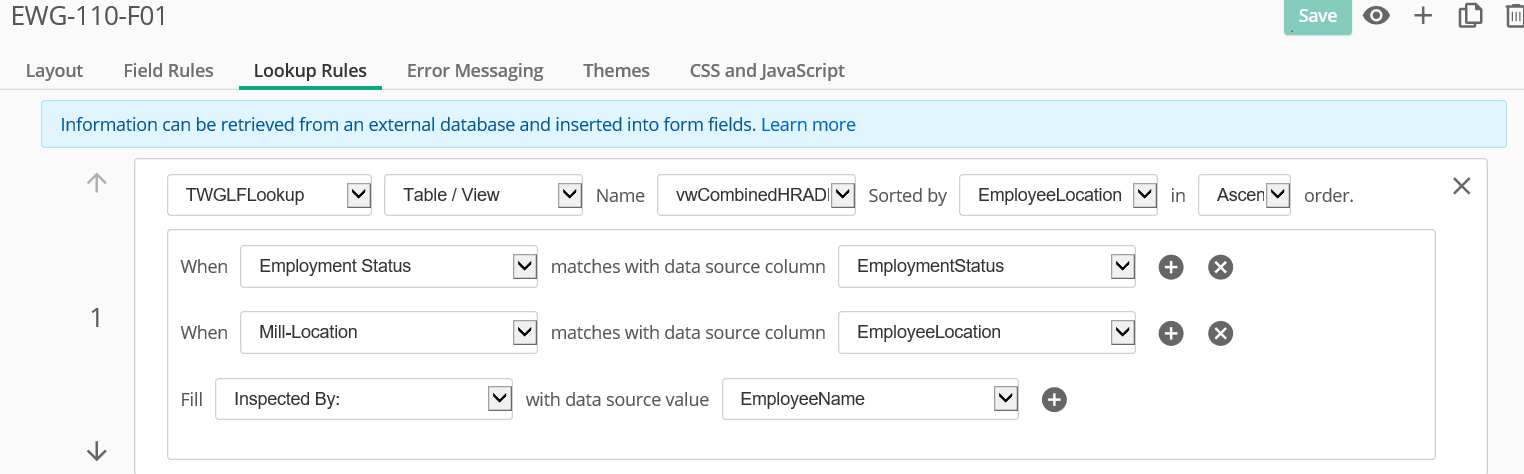Click the plus icon beside preview

point(1423,16)
